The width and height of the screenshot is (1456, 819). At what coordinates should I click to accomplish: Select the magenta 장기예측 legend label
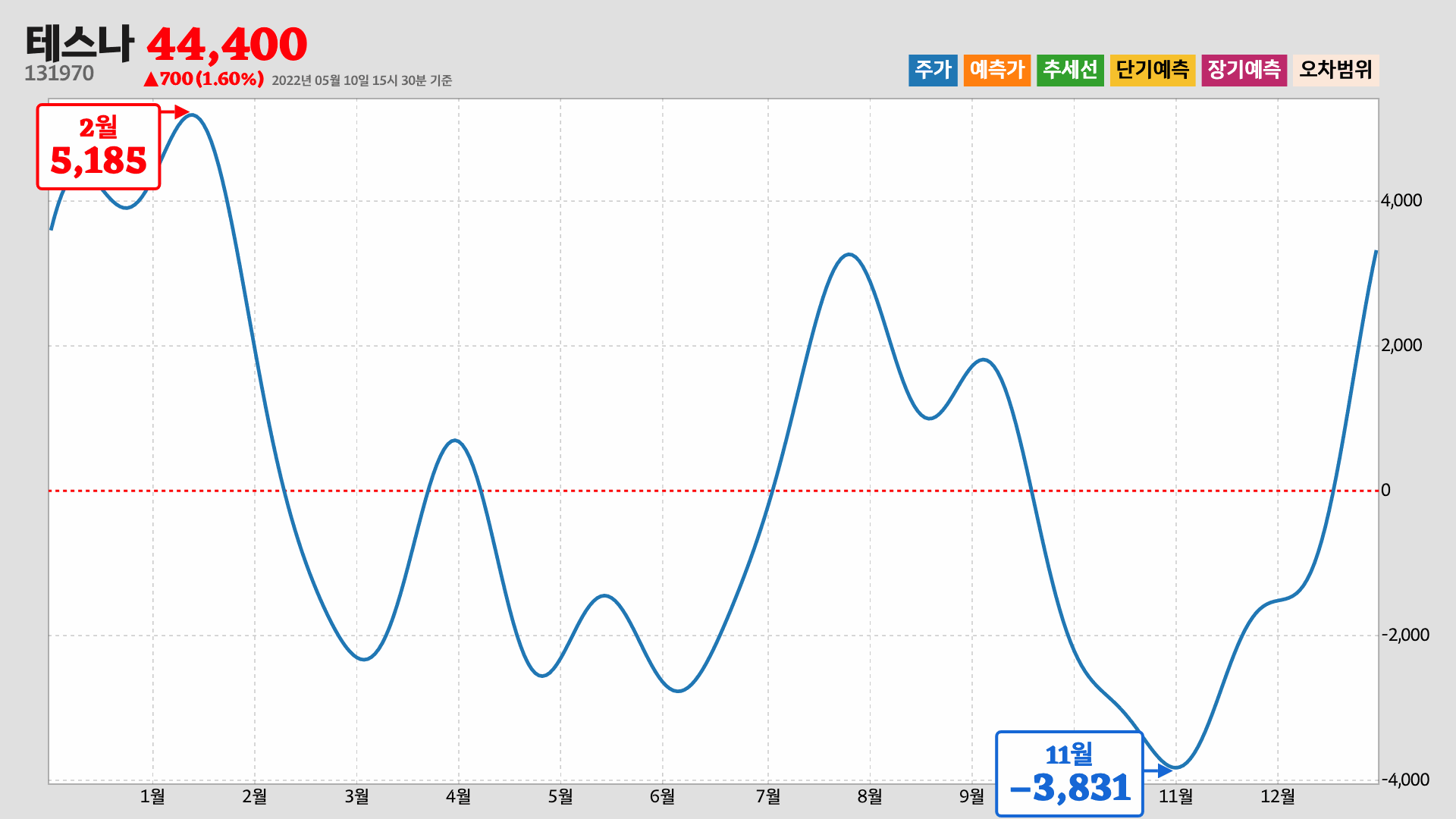(1244, 70)
